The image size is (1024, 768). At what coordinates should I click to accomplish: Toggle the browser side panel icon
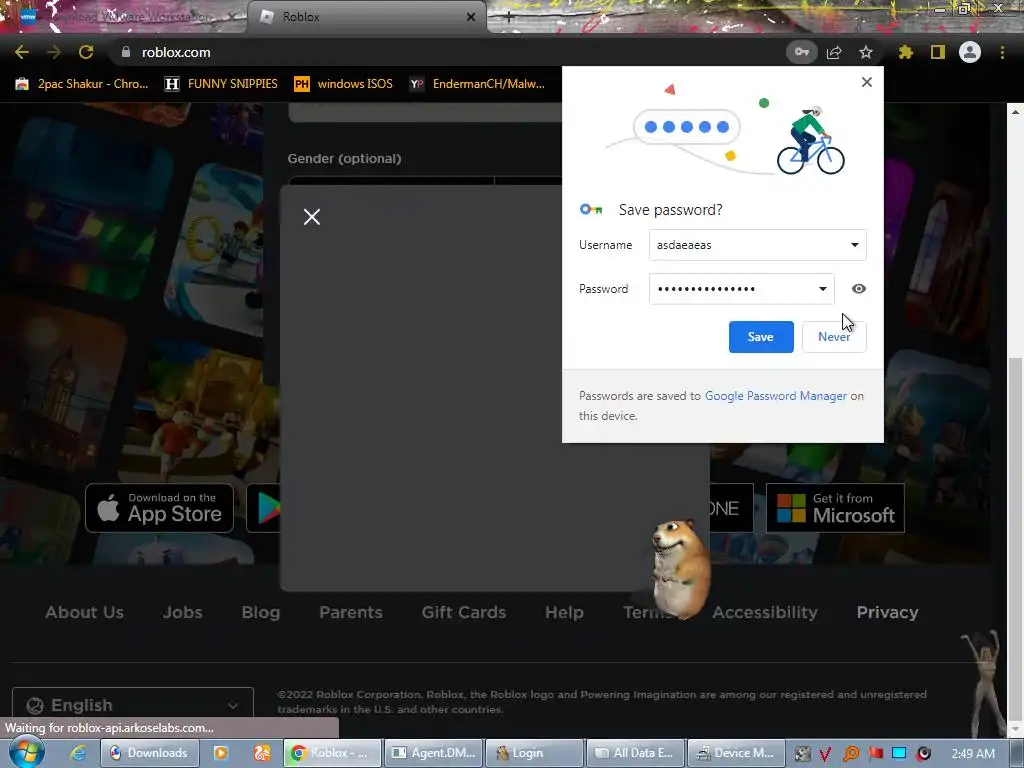coord(938,52)
